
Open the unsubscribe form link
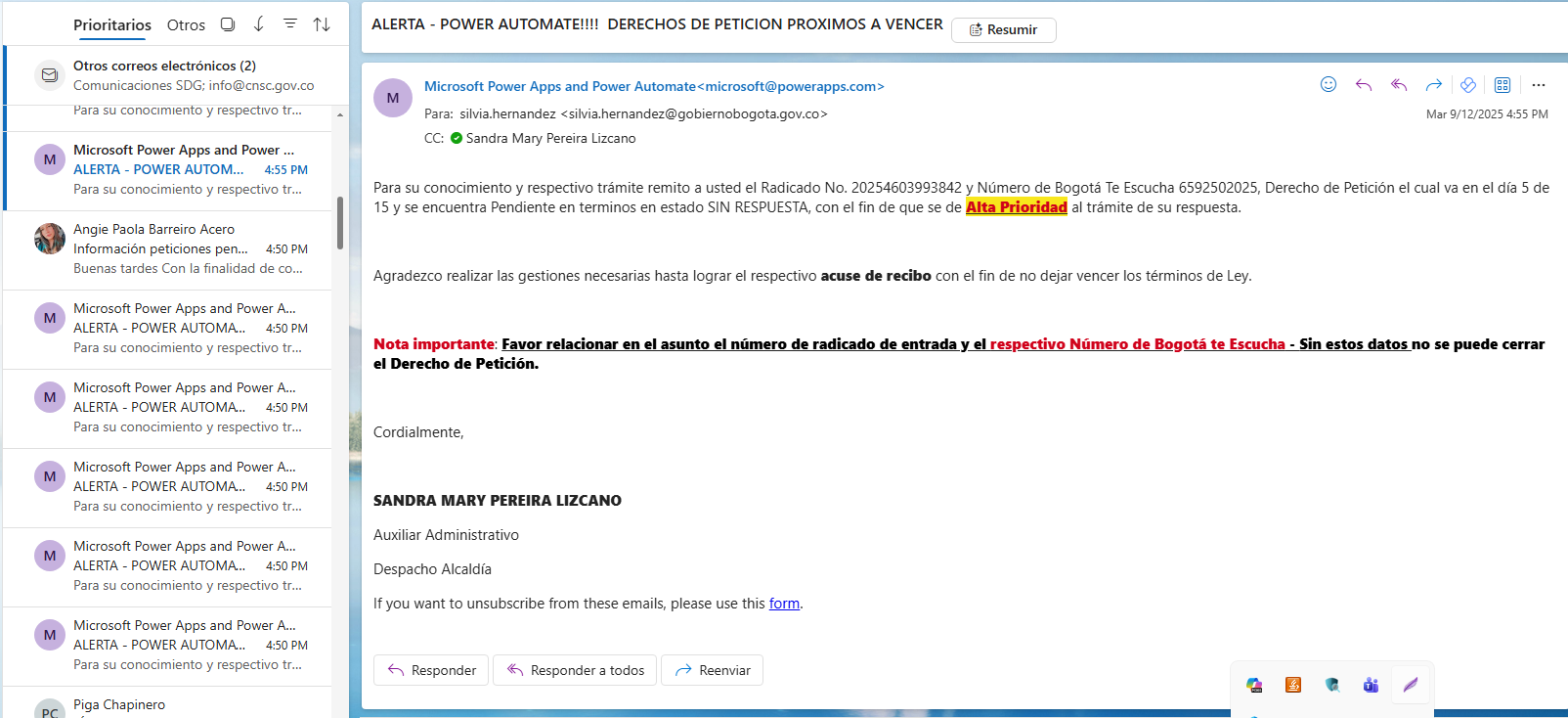pos(784,604)
